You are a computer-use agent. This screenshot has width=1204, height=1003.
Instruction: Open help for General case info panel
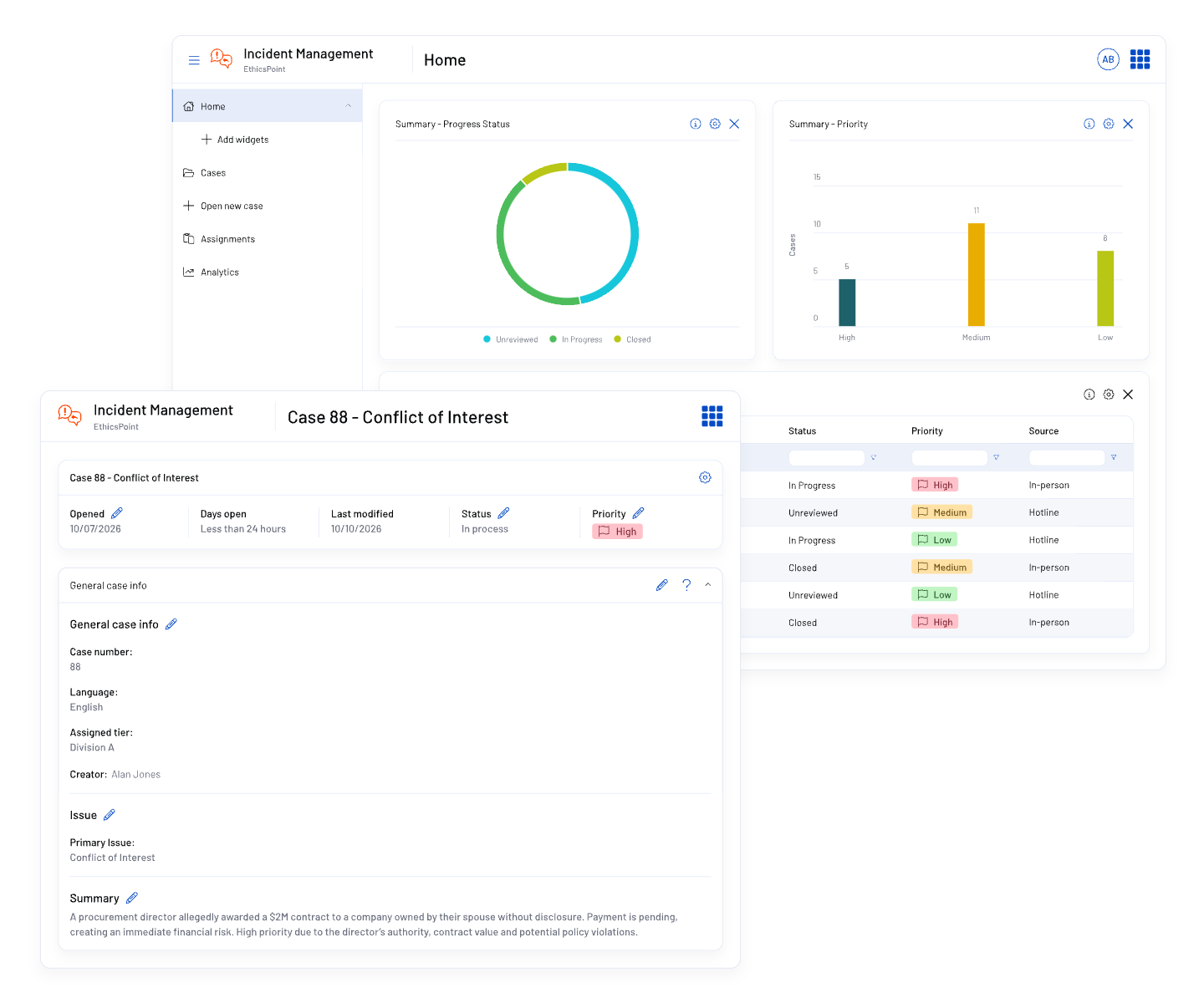click(686, 585)
